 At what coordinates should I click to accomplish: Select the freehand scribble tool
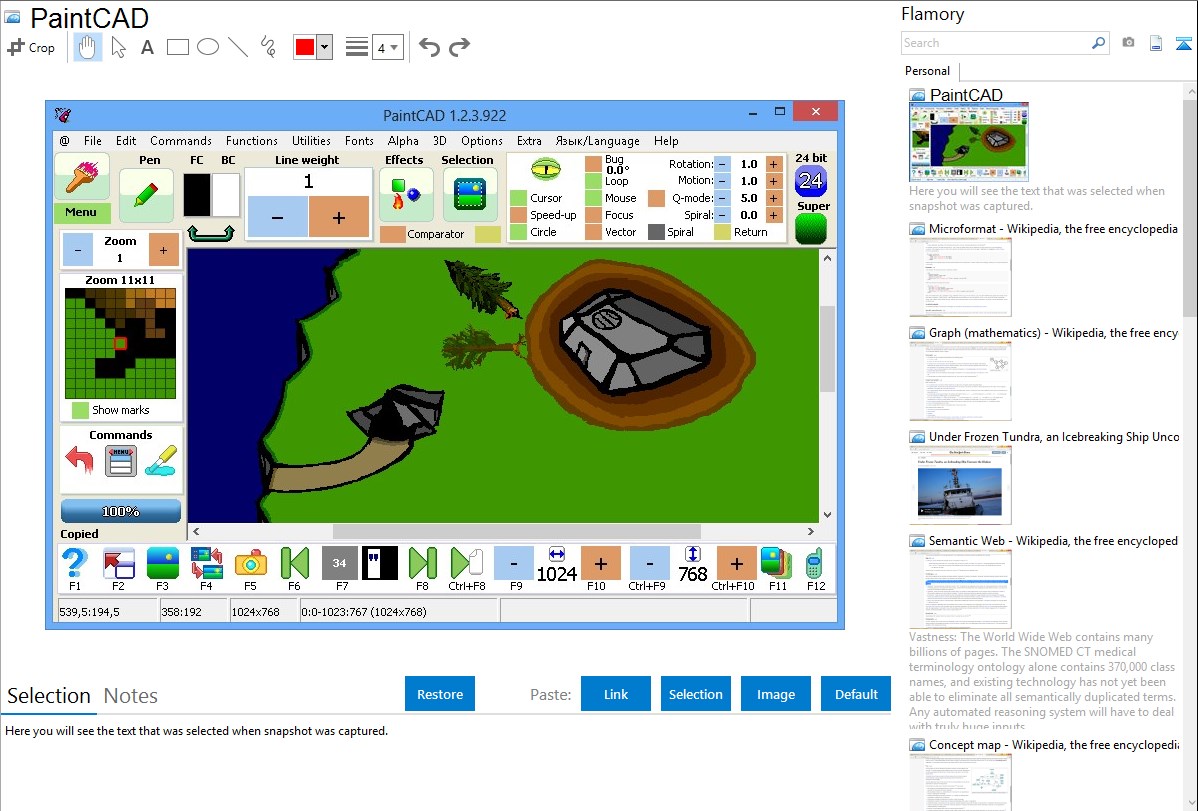tap(268, 47)
